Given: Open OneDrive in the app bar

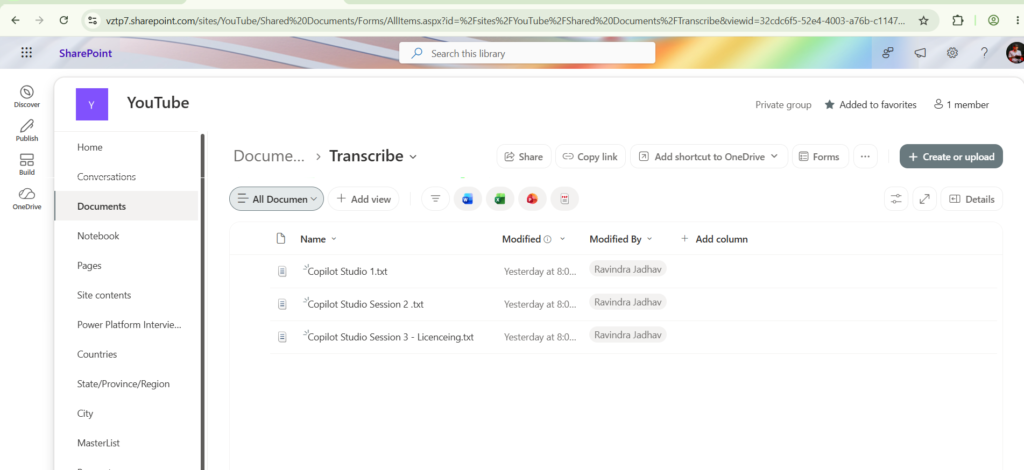Looking at the screenshot, I should tap(27, 198).
